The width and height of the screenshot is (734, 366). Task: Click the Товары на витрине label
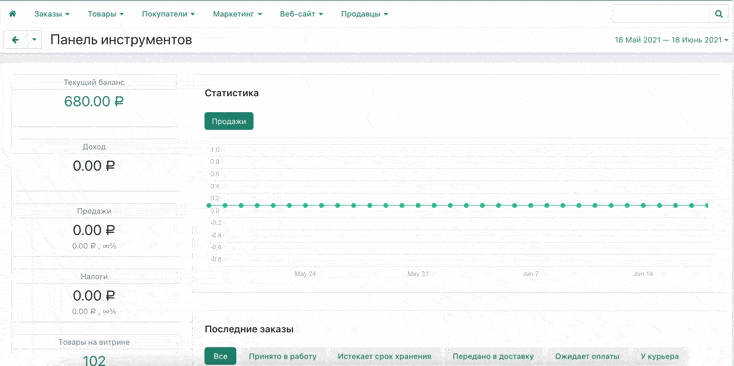(x=94, y=342)
